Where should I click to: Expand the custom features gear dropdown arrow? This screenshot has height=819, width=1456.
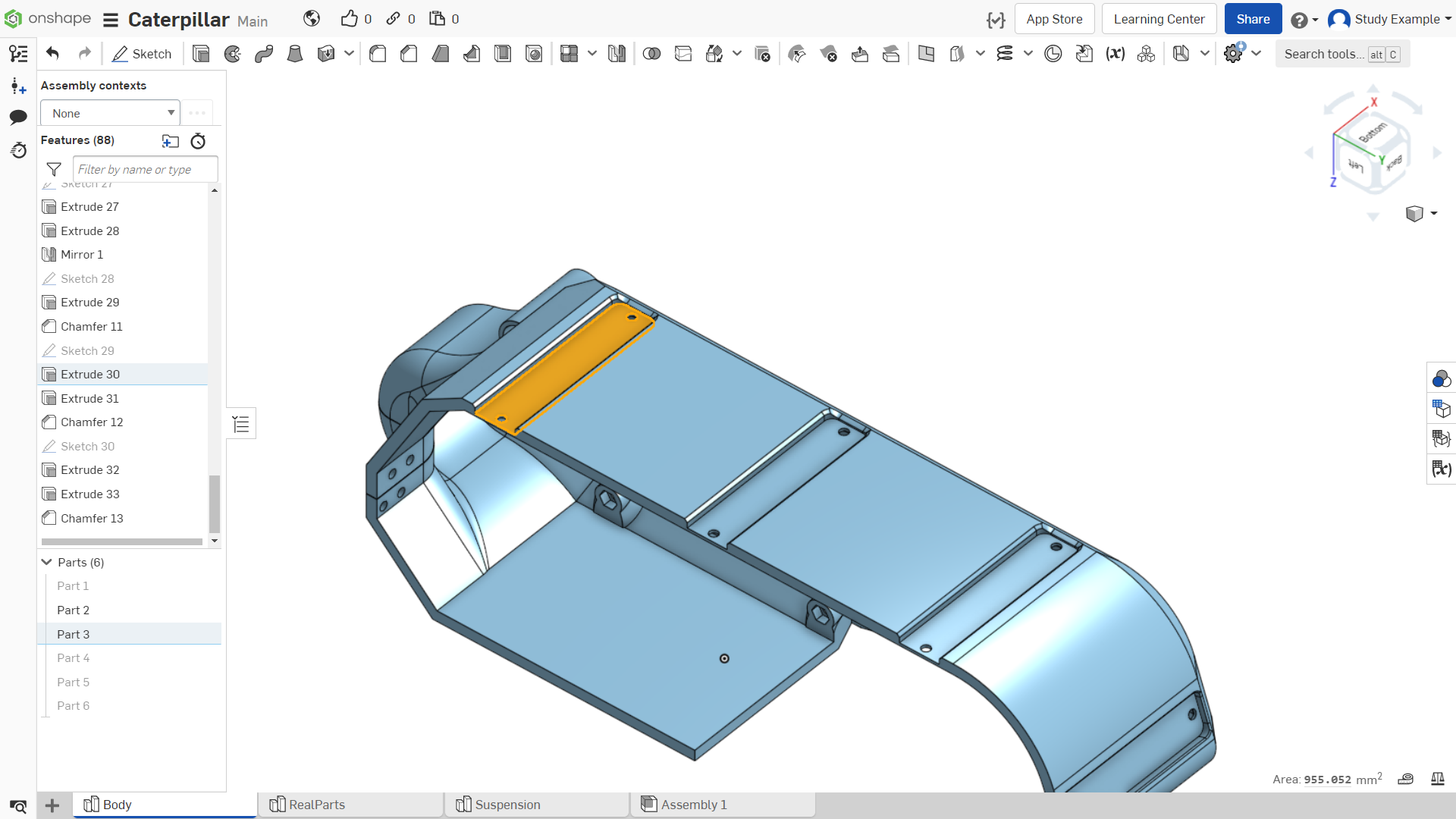pyautogui.click(x=1257, y=54)
